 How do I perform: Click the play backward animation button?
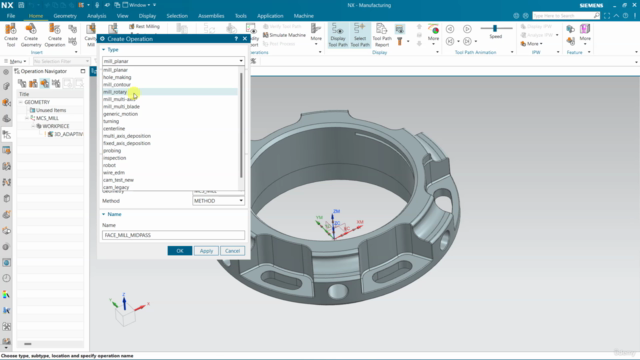tap(450, 29)
